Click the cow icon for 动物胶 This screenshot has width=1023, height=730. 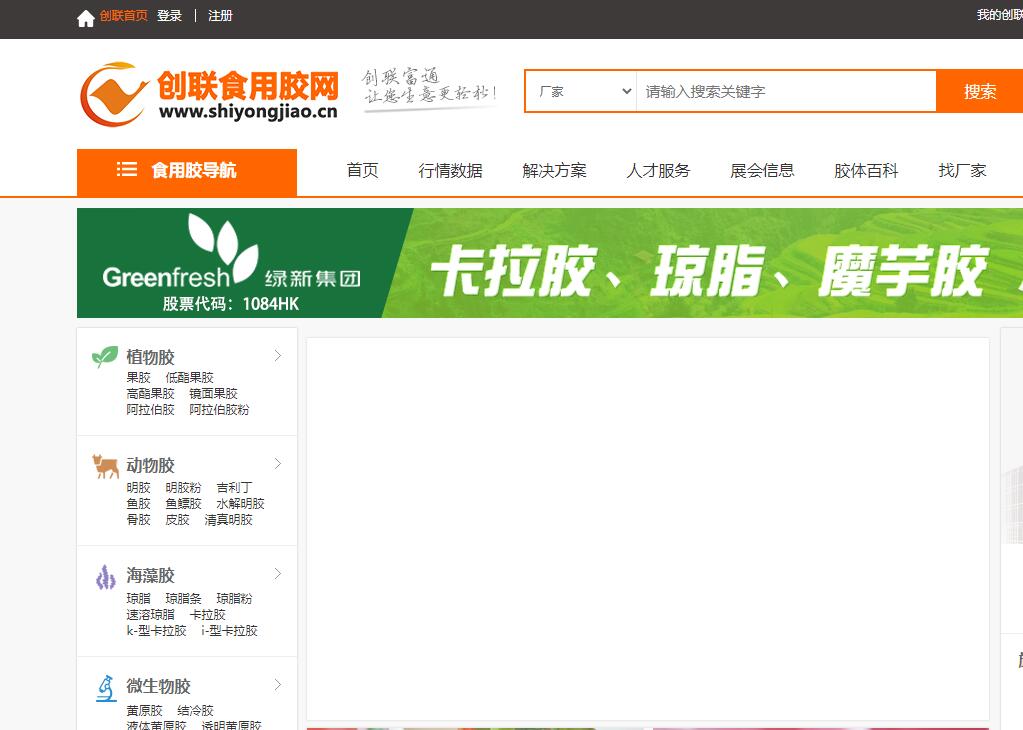105,466
